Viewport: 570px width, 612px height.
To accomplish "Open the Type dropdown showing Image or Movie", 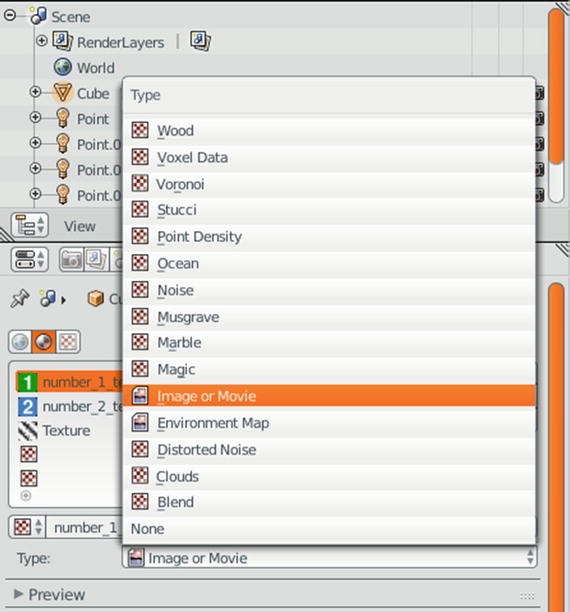I will [330, 558].
